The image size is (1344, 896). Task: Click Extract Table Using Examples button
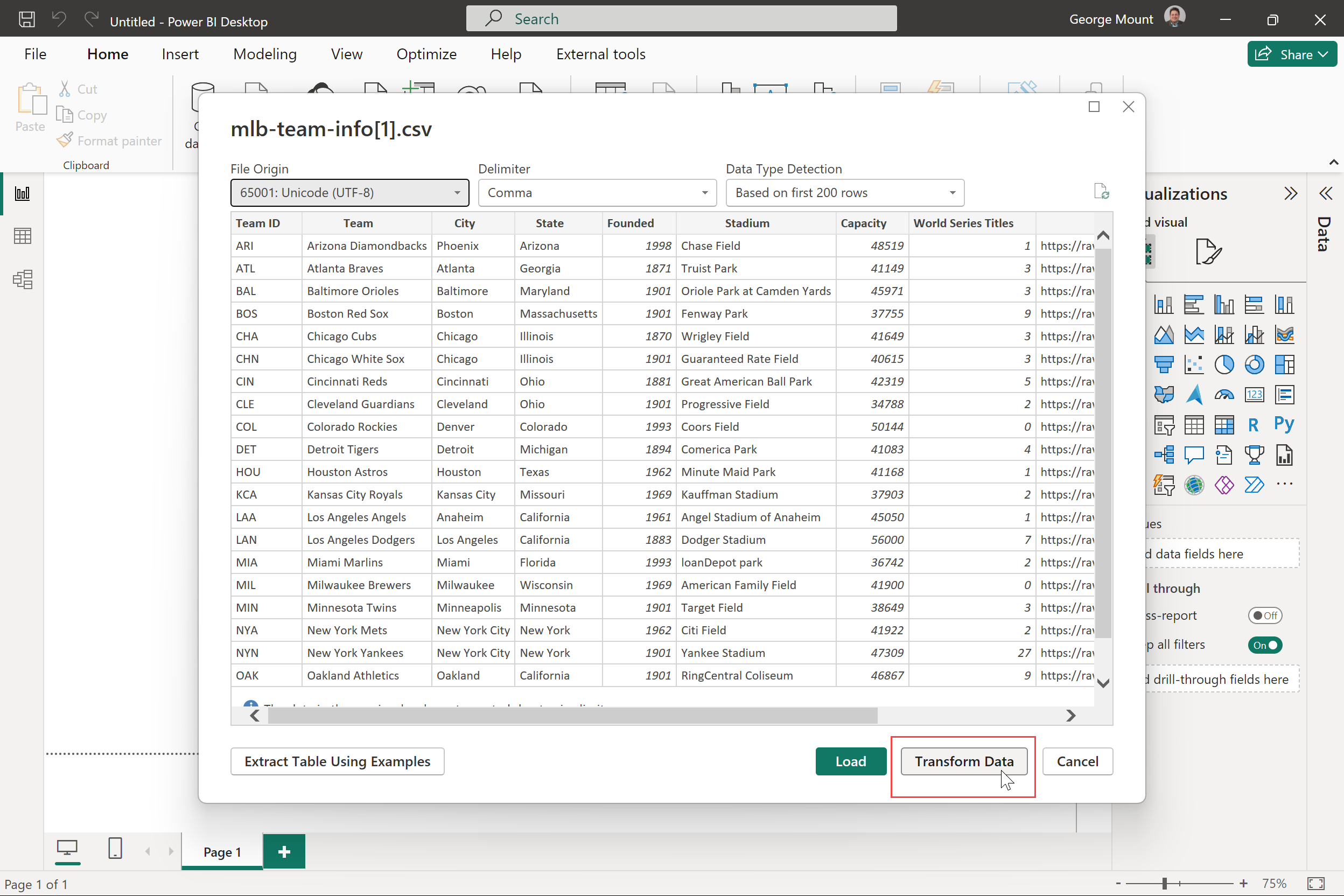337,761
